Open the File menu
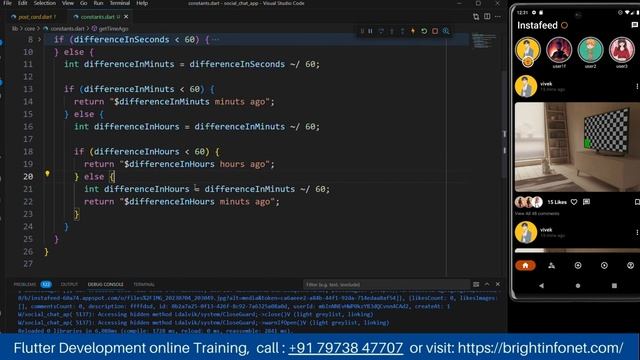Viewport: 640px width, 360px height. pyautogui.click(x=7, y=3)
